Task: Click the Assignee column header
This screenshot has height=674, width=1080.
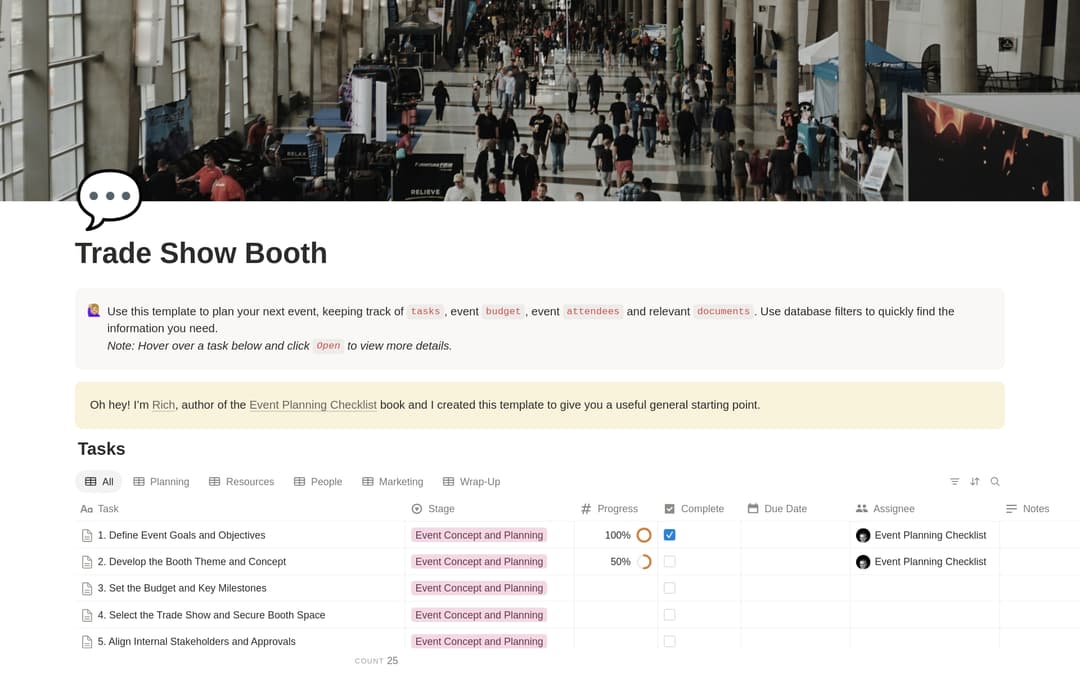Action: click(x=885, y=509)
